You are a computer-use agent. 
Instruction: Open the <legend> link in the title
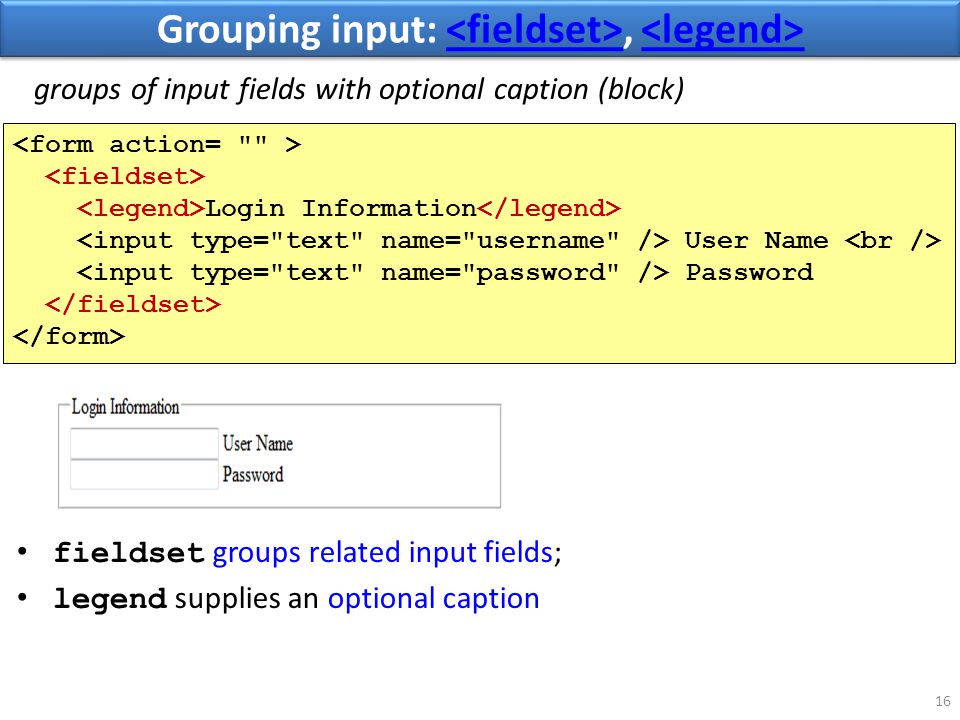(x=722, y=29)
